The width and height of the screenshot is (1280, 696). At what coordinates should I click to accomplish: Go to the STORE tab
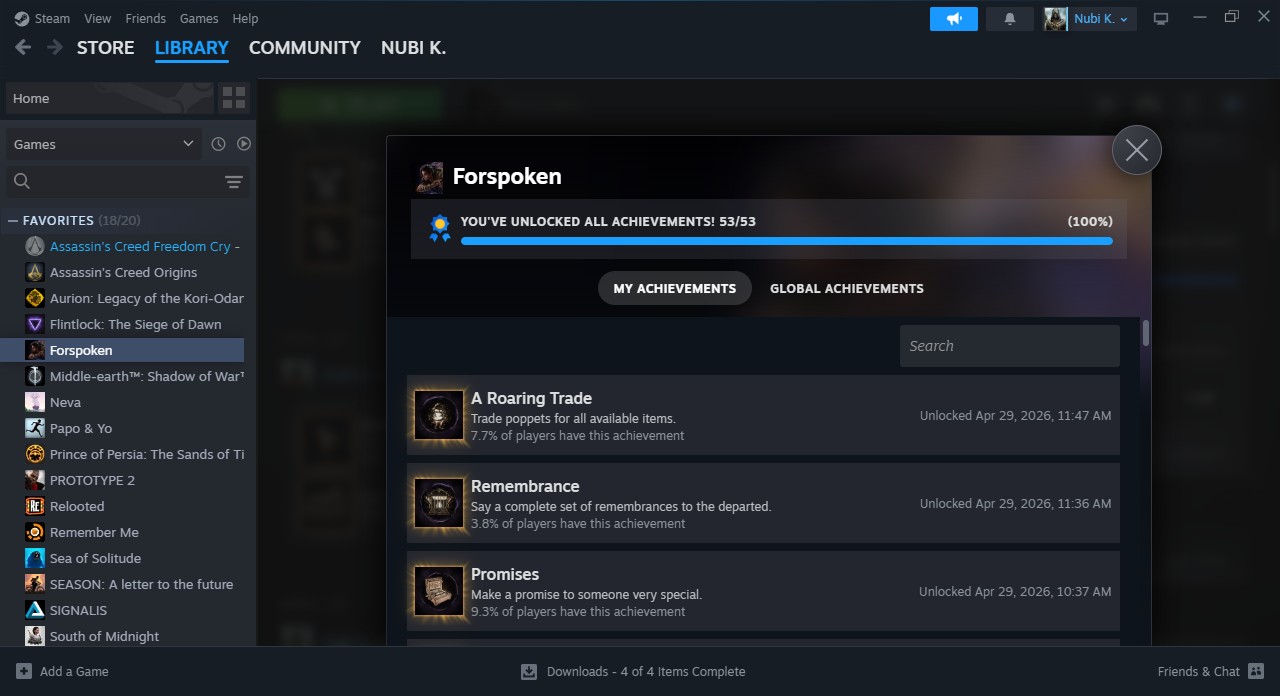tap(106, 48)
